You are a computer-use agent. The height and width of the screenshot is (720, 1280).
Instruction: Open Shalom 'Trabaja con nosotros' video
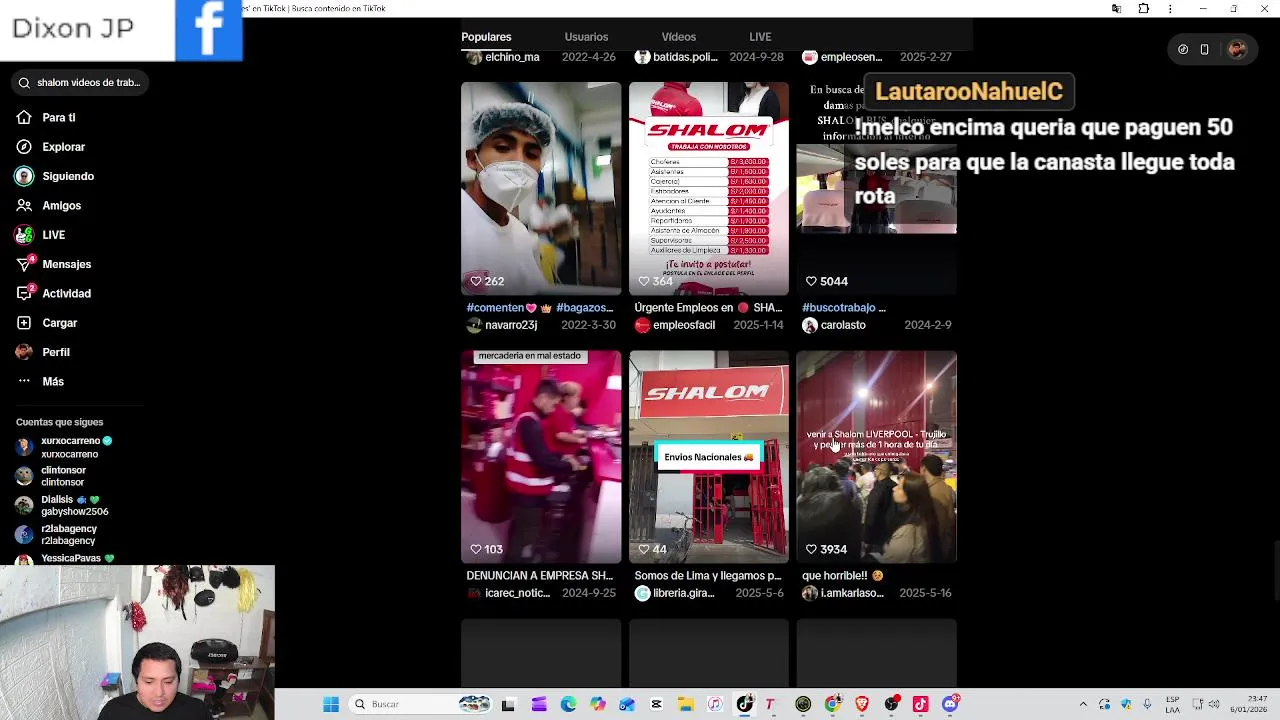point(709,189)
